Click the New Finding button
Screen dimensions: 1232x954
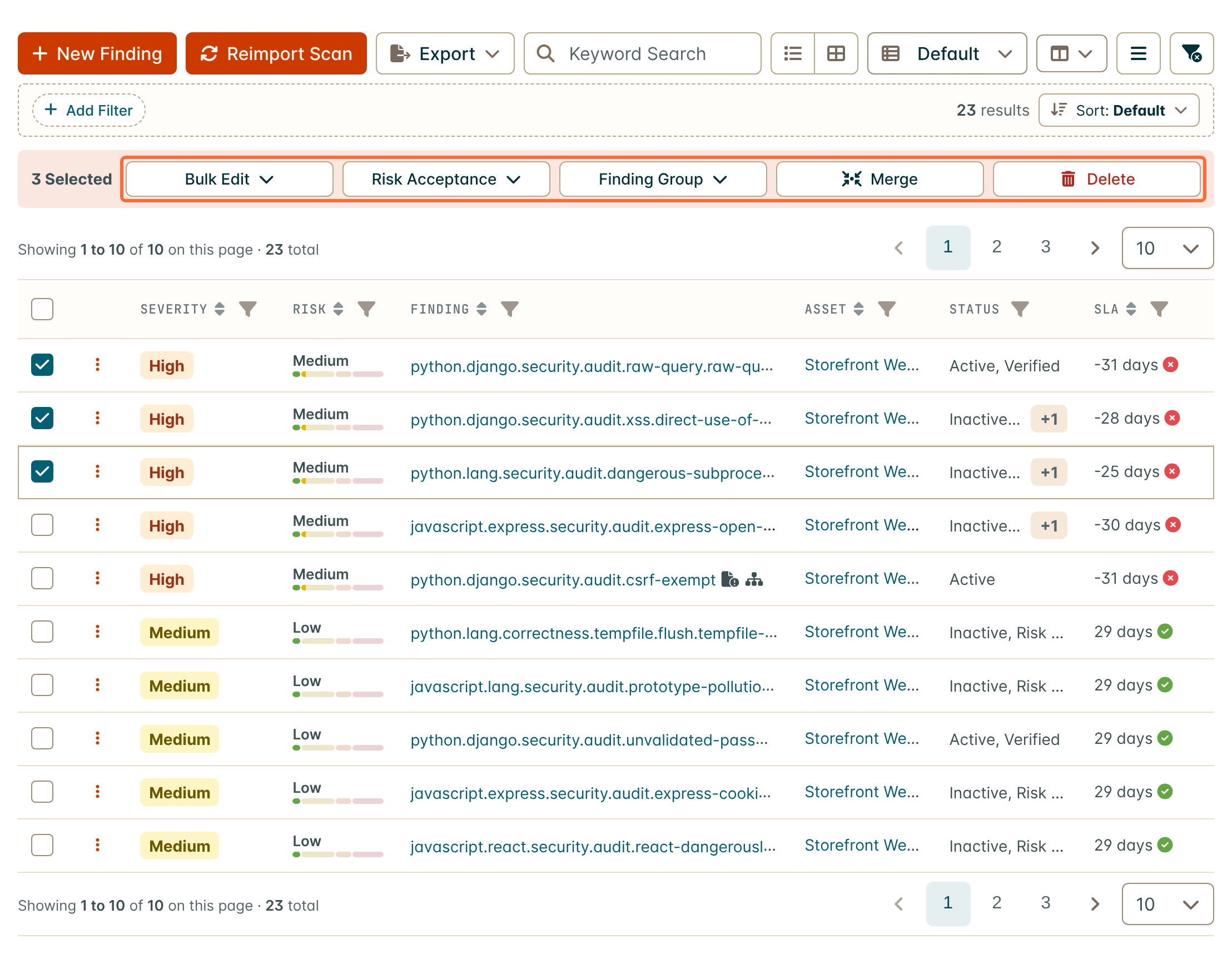click(97, 53)
